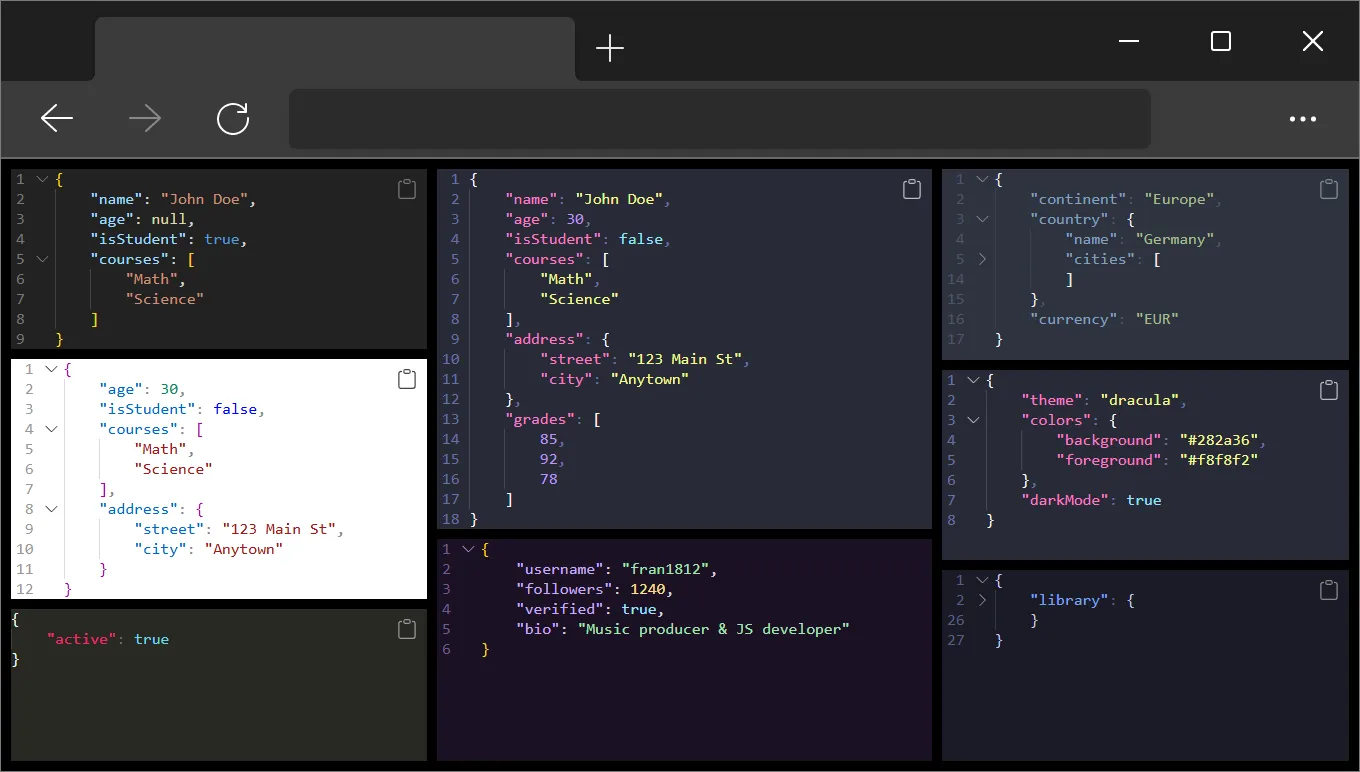Collapse the "colors" object in dracula panel
Image resolution: width=1360 pixels, height=772 pixels.
tap(974, 420)
